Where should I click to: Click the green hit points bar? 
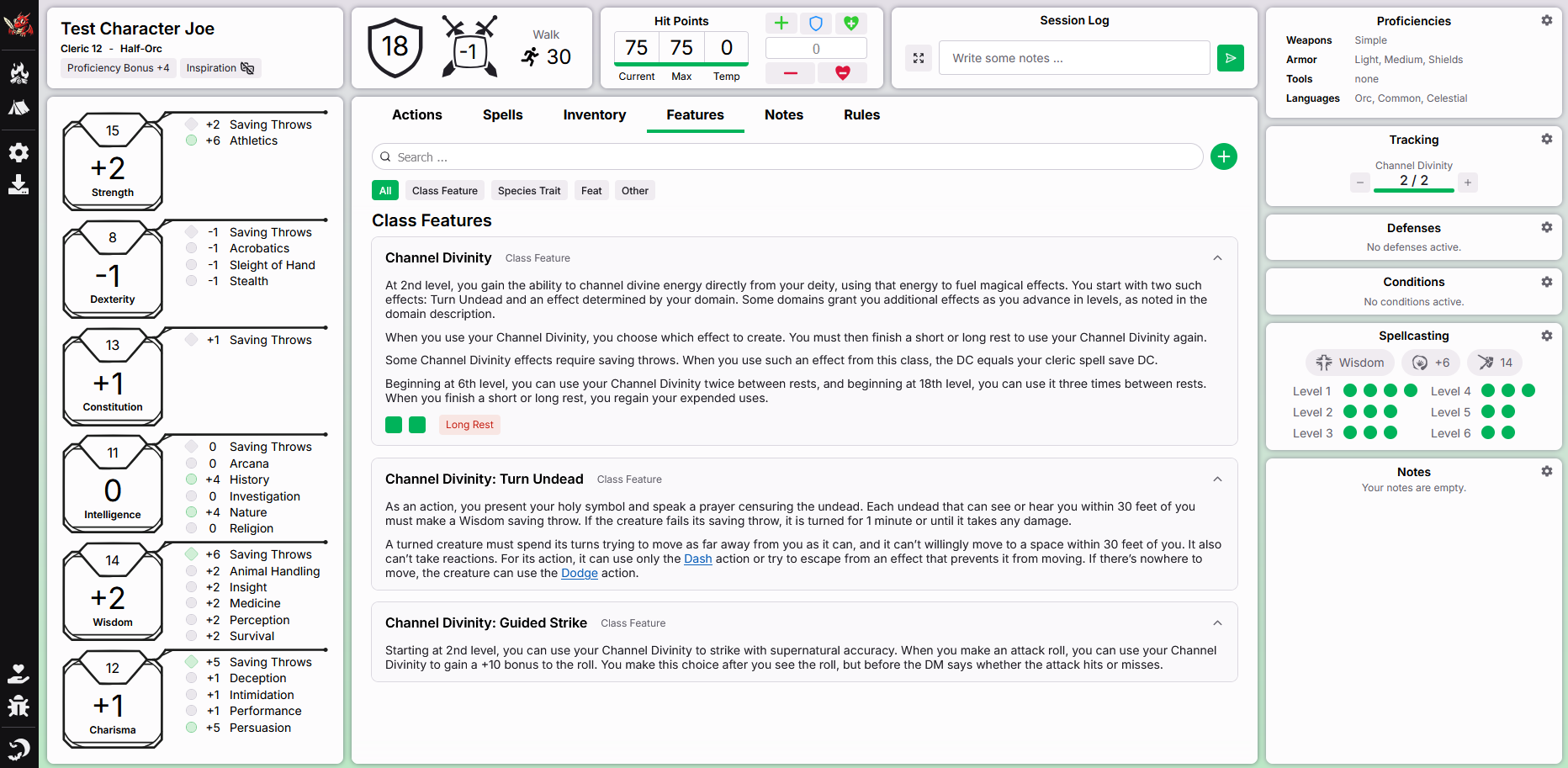pos(681,64)
